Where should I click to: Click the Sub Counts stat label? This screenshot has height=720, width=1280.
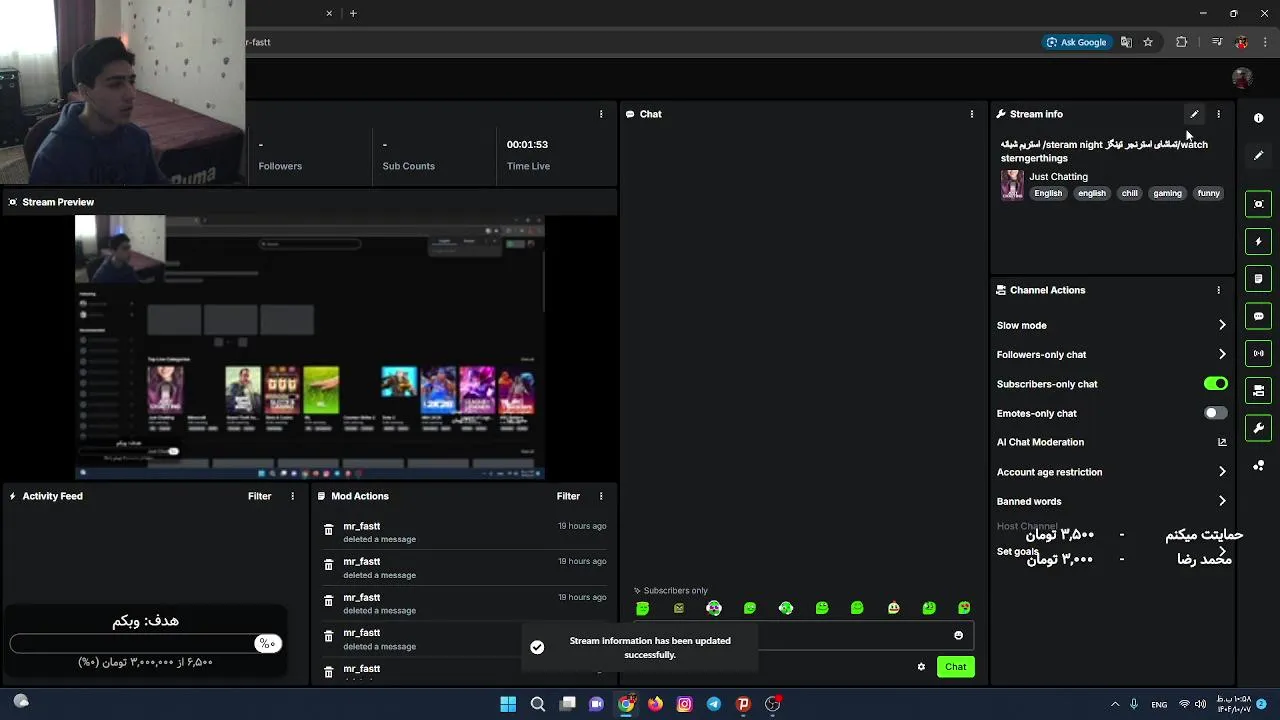(408, 166)
